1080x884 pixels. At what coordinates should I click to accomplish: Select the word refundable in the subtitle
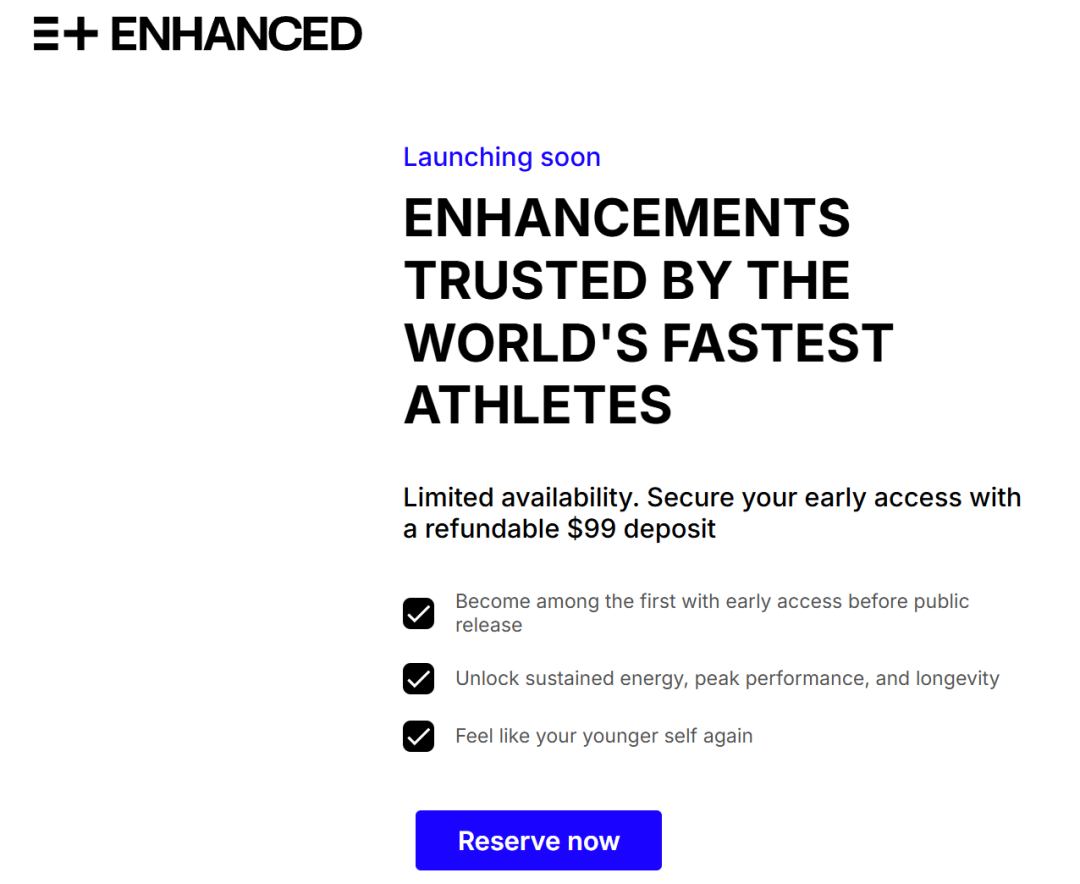[492, 529]
